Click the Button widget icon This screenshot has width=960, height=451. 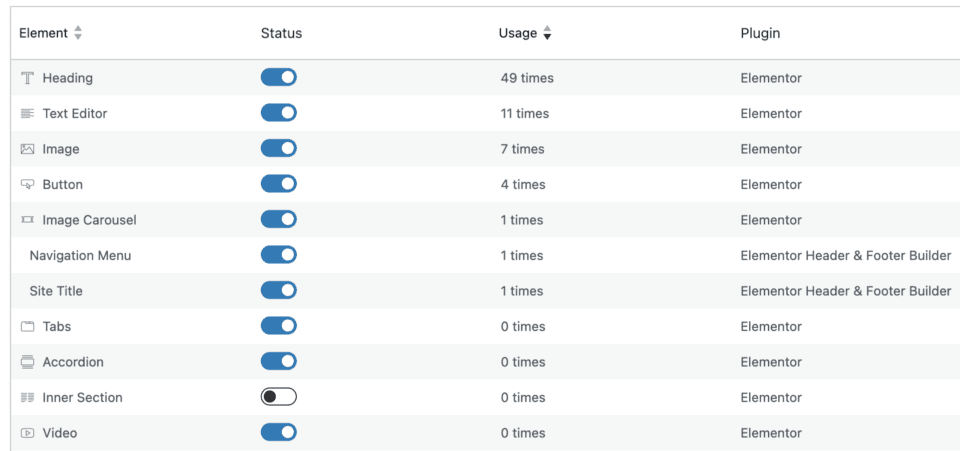[x=27, y=184]
